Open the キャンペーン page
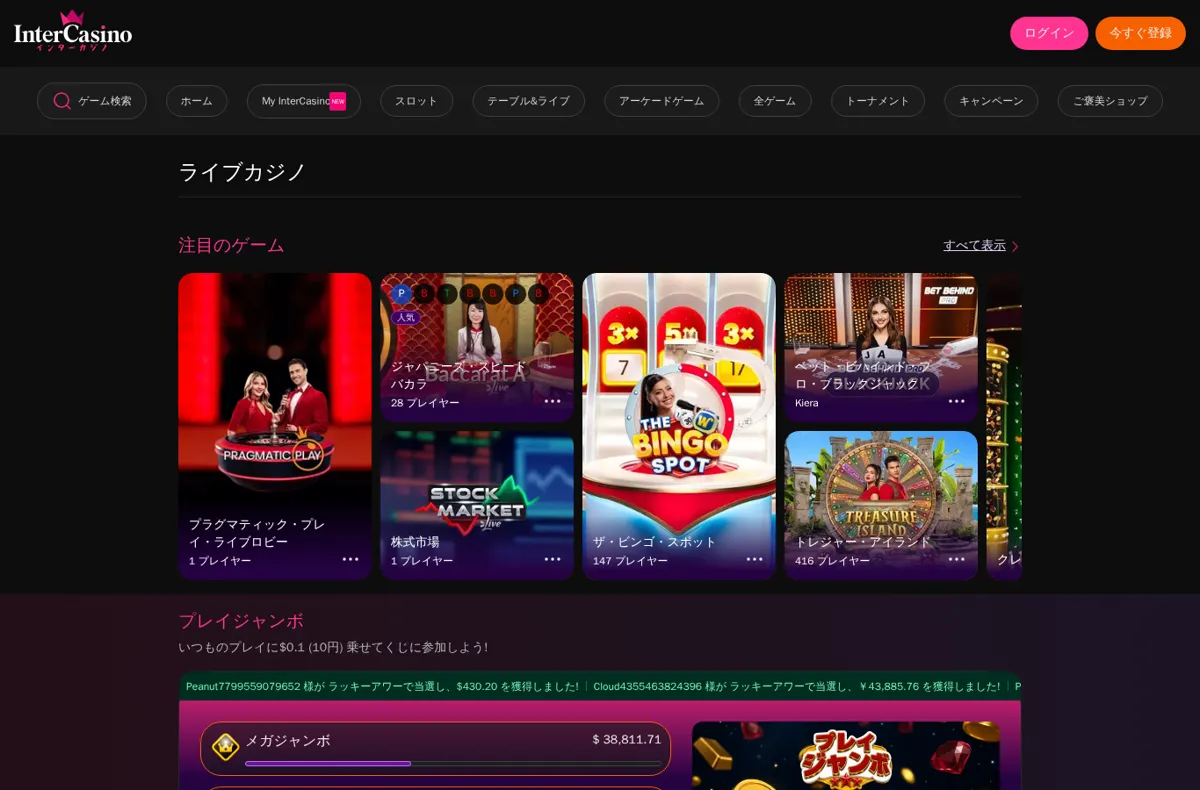The width and height of the screenshot is (1200, 790). coord(991,101)
